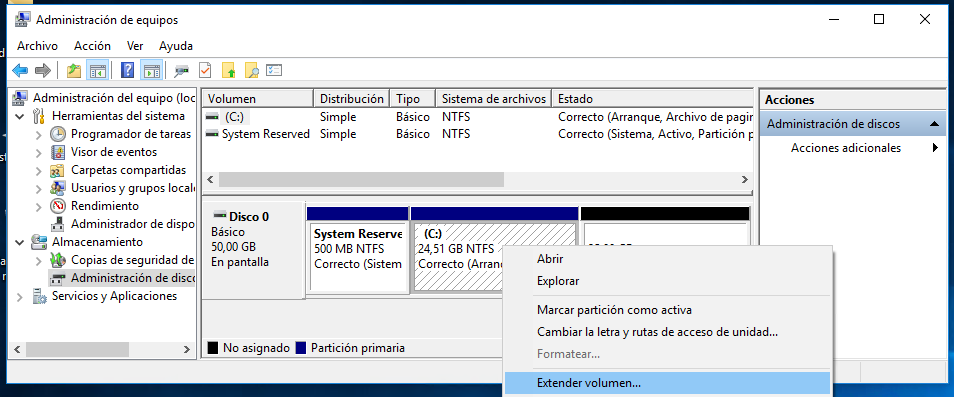Click the gray Forward arrow in toolbar
Viewport: 954px width, 397px height.
pos(42,71)
